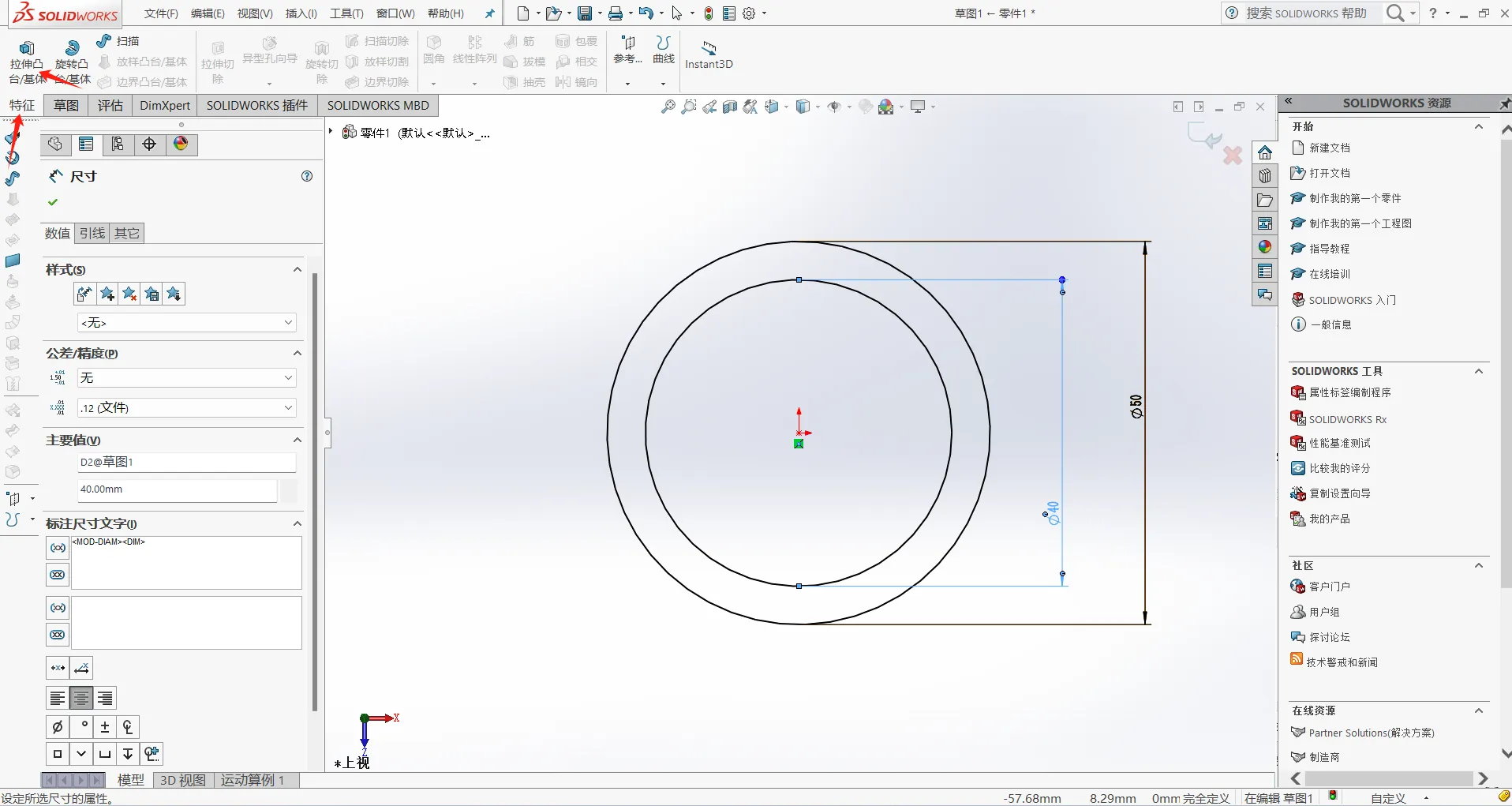
Task: Open the 工具(T) menu
Action: click(346, 13)
